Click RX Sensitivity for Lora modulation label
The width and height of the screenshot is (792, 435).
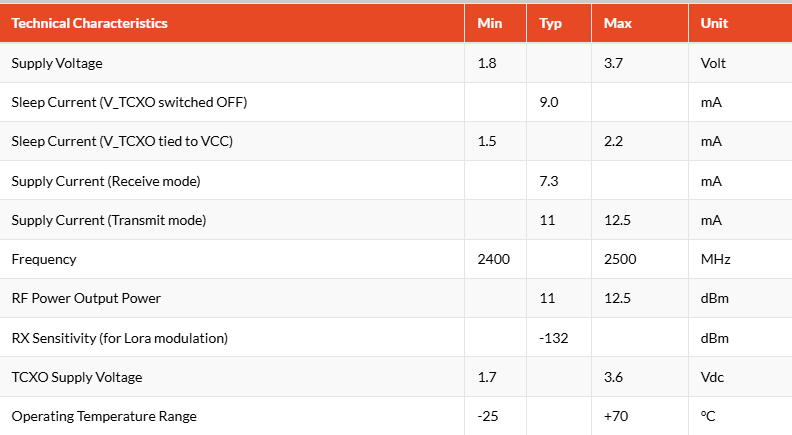point(120,338)
